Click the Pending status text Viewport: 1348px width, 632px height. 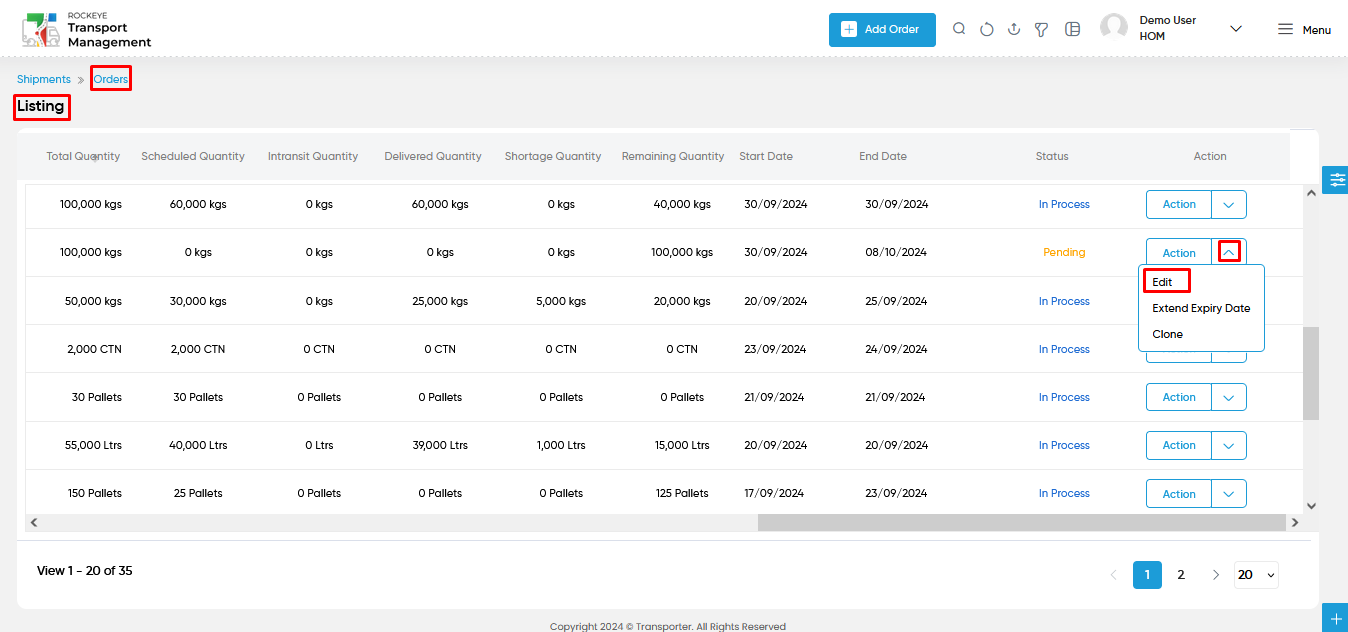click(1064, 253)
